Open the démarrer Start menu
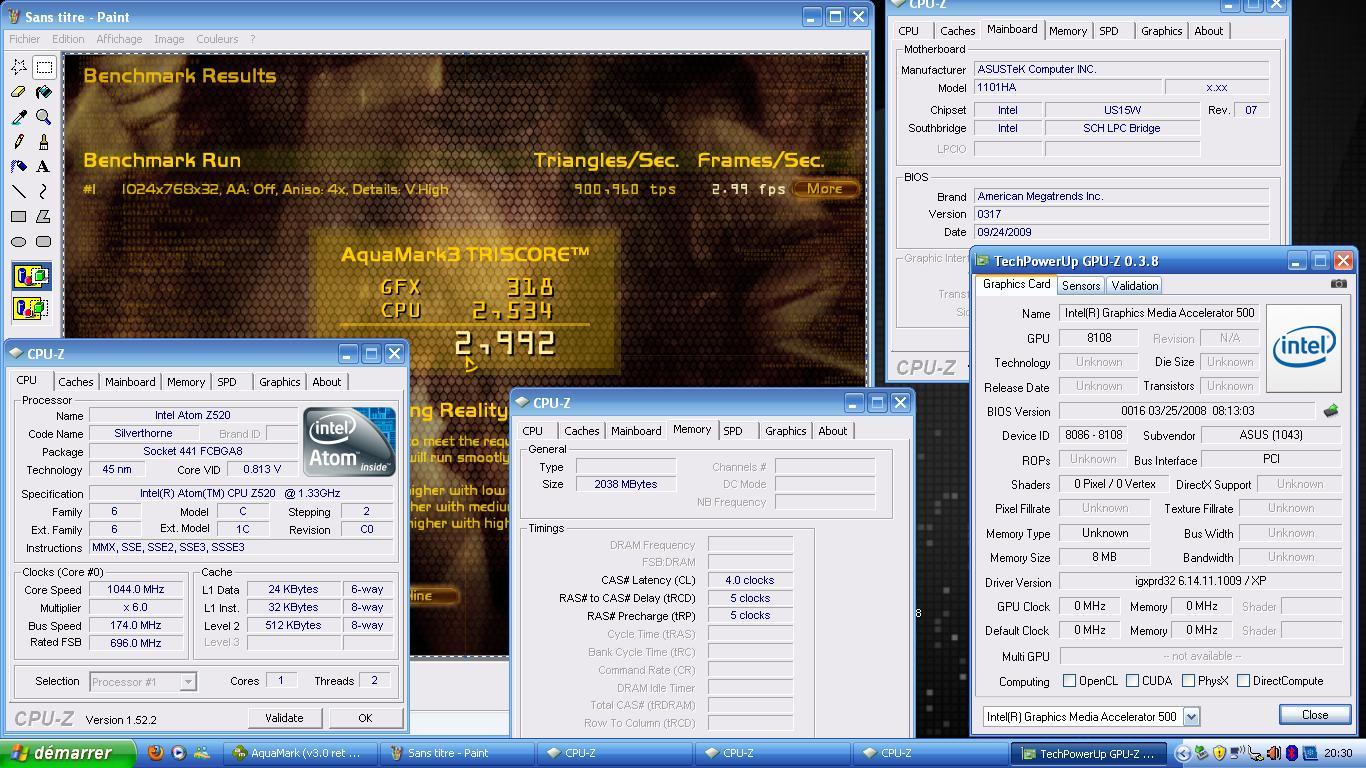Viewport: 1366px width, 768px height. pos(66,753)
